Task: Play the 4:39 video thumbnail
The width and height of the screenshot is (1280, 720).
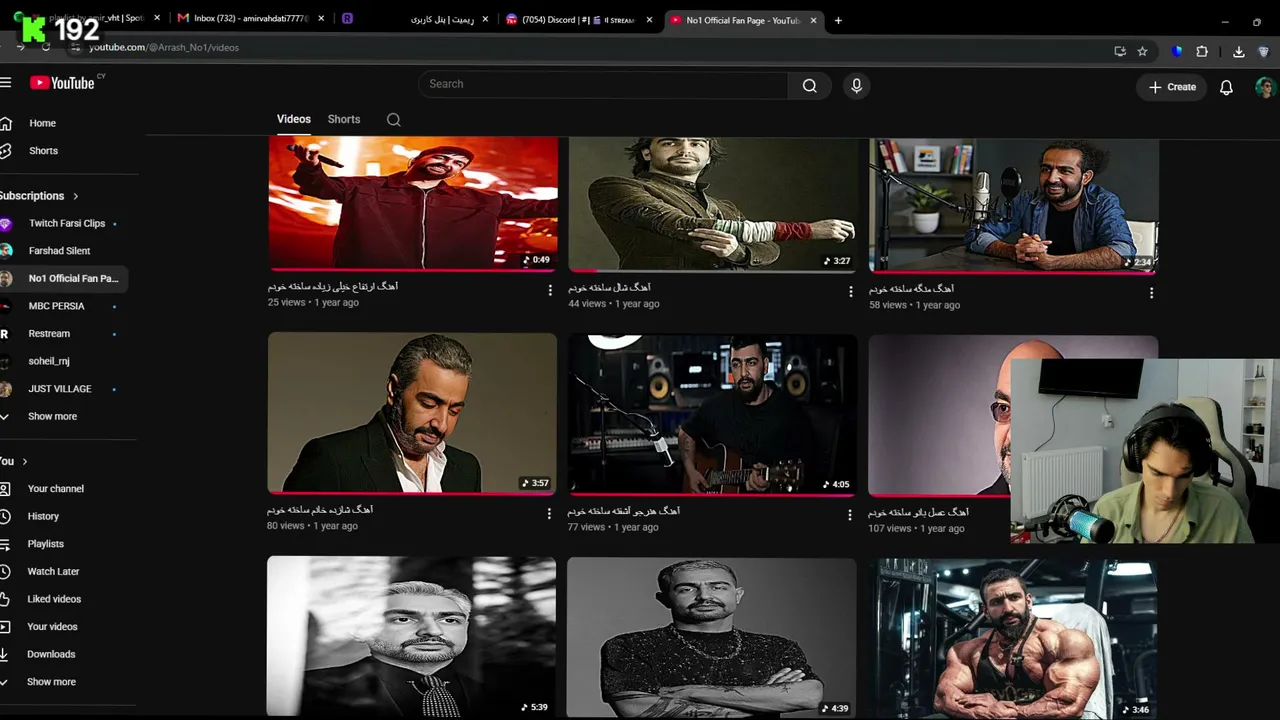Action: [x=712, y=637]
